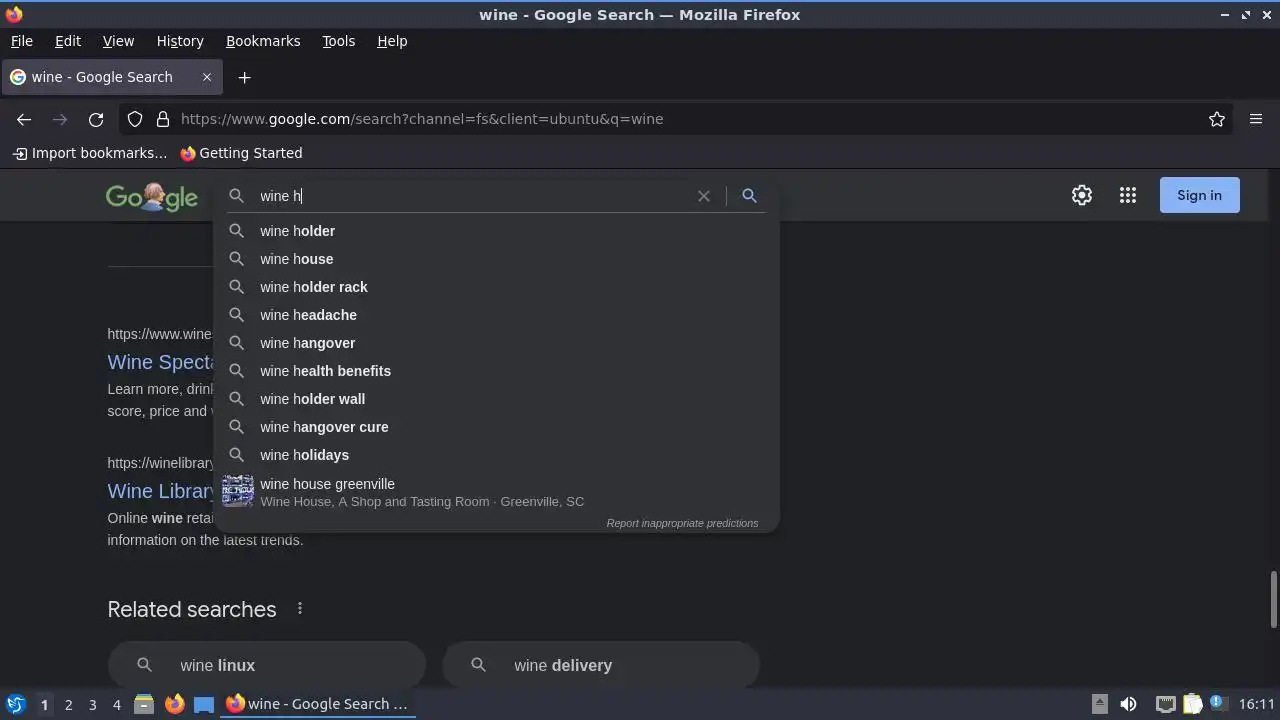The image size is (1280, 720).
Task: Launch Firefox from taskbar quick launch
Action: (x=174, y=704)
